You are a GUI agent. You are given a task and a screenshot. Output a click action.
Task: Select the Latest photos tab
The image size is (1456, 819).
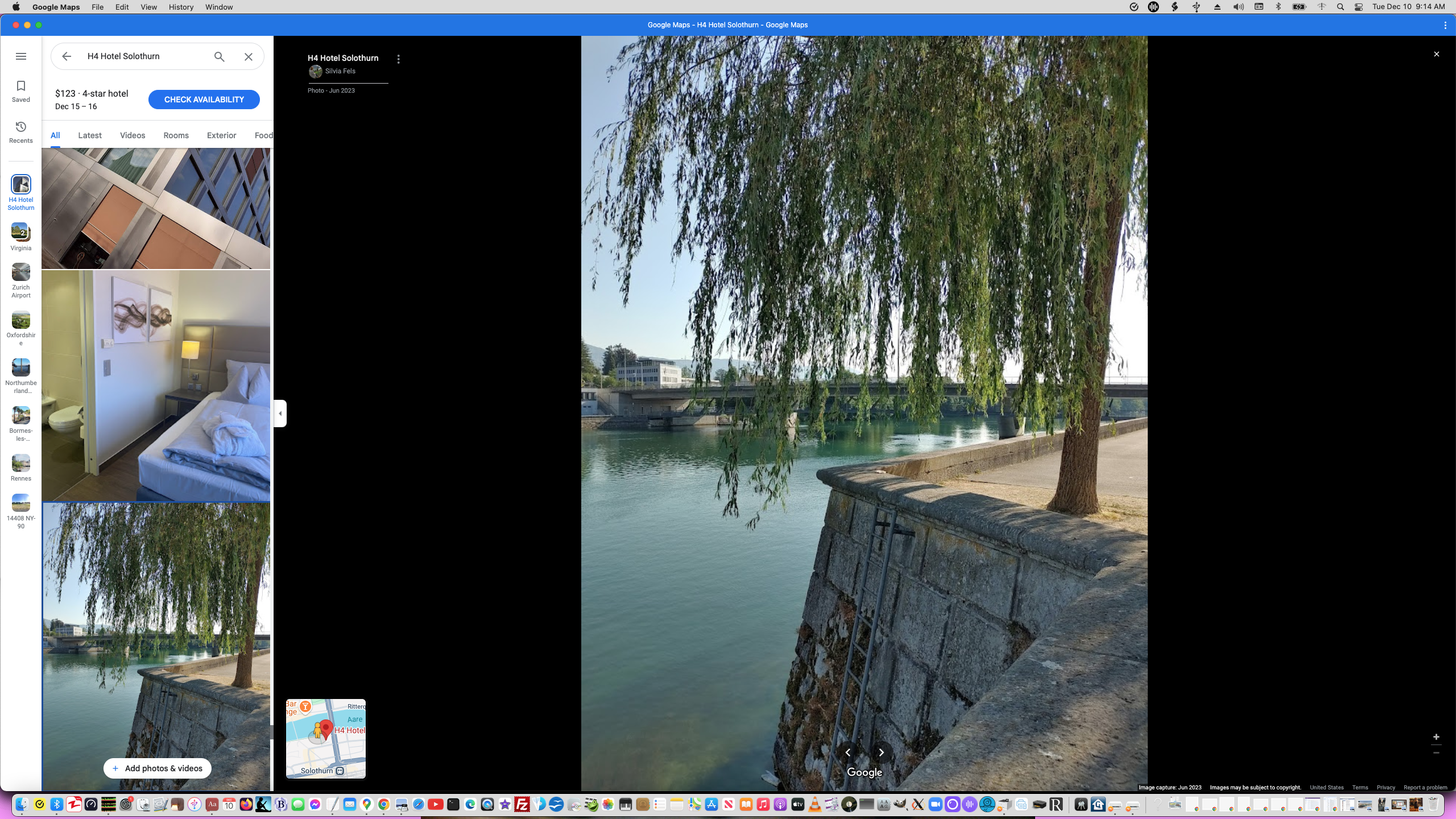(90, 135)
